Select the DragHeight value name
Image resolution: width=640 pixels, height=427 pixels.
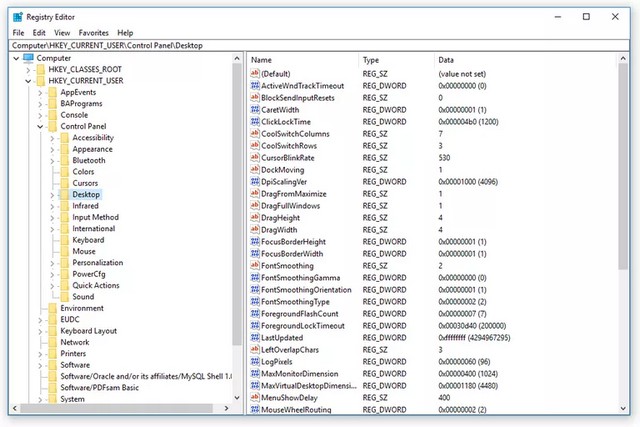pyautogui.click(x=280, y=218)
